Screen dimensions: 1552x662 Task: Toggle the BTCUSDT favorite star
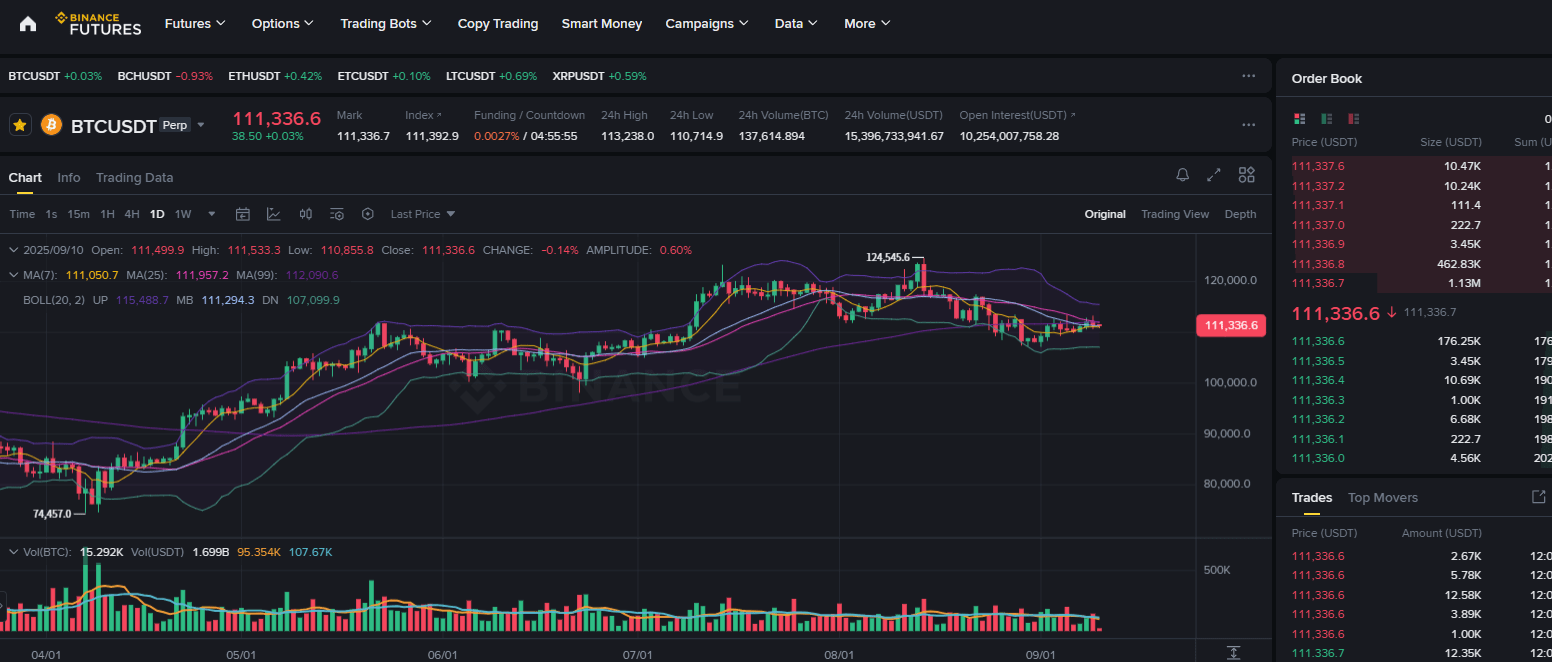click(x=19, y=125)
